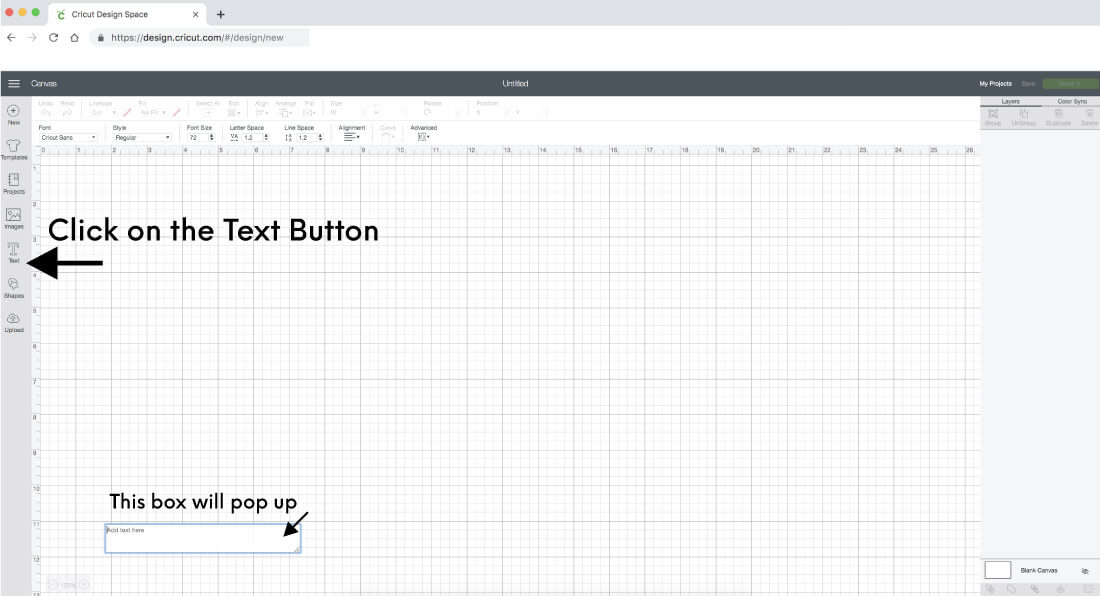Open the Edit dropdown
The image size is (1100, 596).
pyautogui.click(x=234, y=112)
